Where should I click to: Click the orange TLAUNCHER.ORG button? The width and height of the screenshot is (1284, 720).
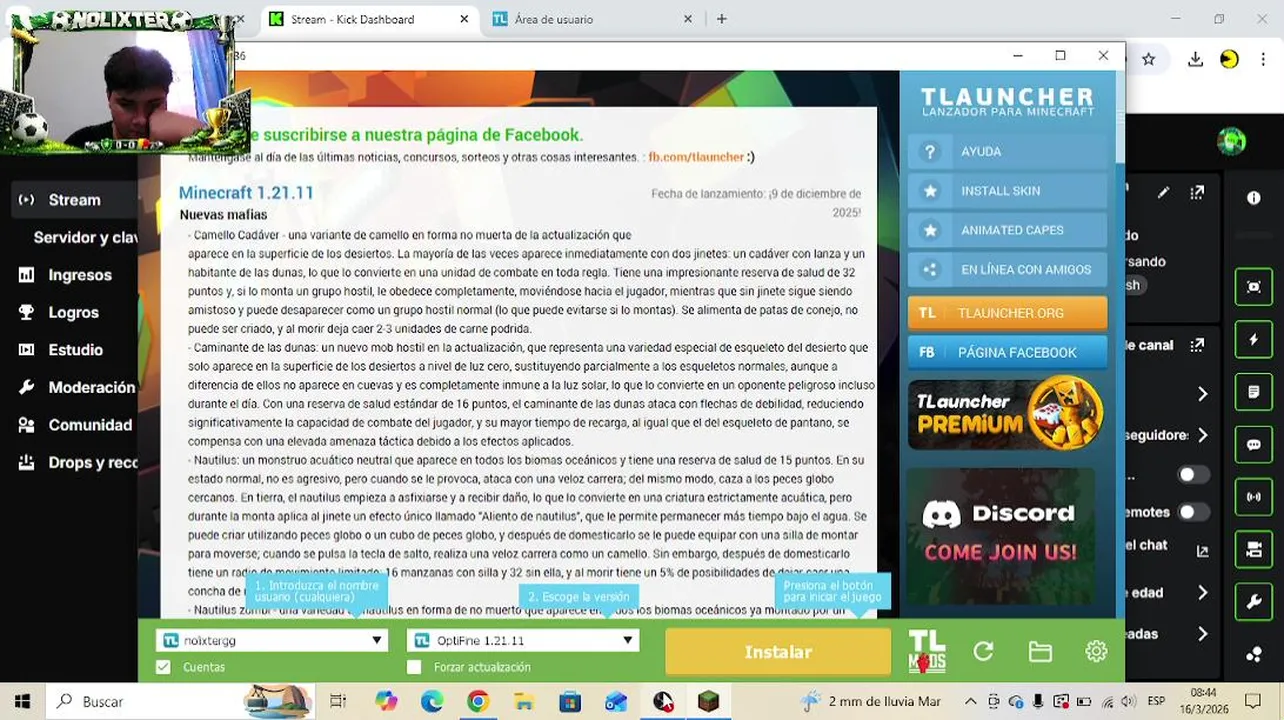coord(1007,313)
